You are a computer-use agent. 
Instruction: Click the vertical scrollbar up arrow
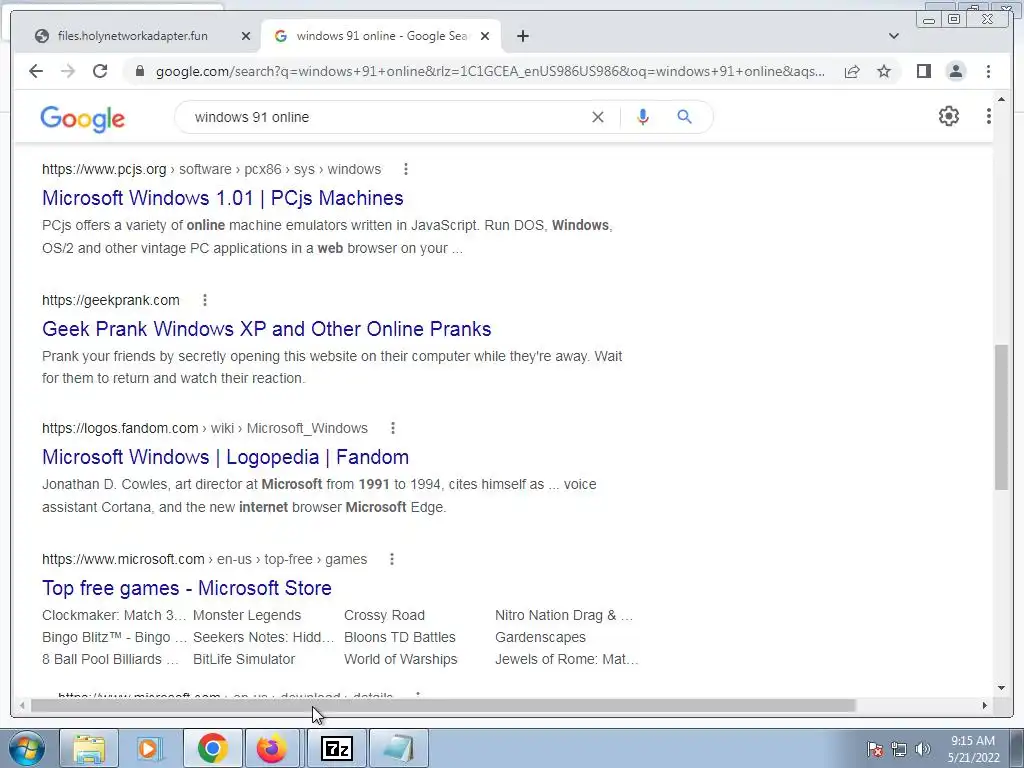point(1001,99)
